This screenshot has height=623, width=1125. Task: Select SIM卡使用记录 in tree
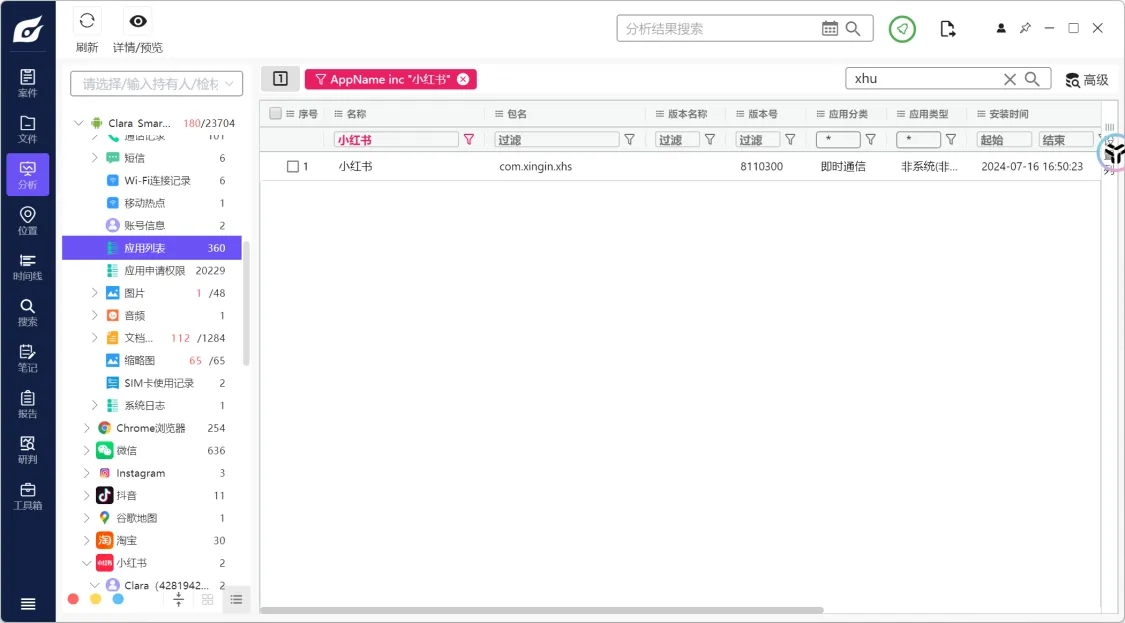(159, 383)
